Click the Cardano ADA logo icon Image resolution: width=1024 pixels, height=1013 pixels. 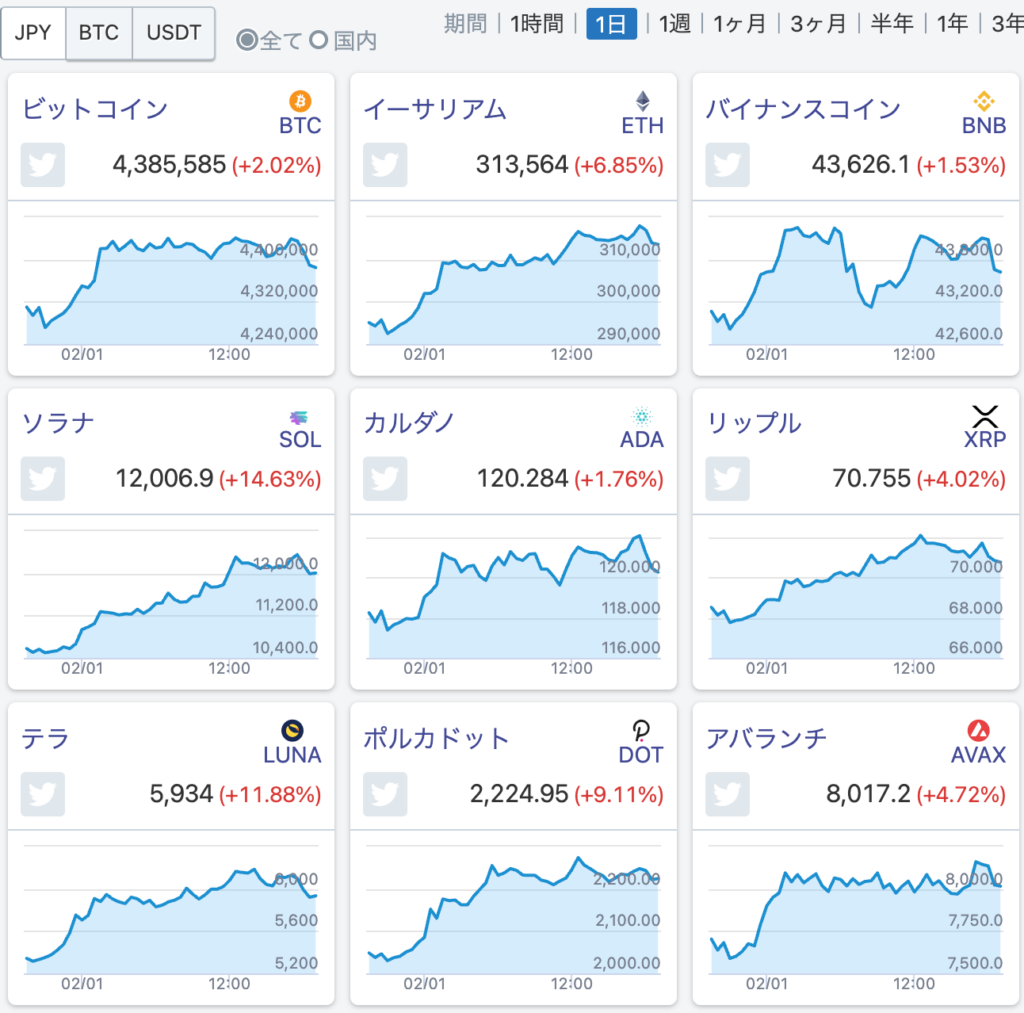(641, 415)
